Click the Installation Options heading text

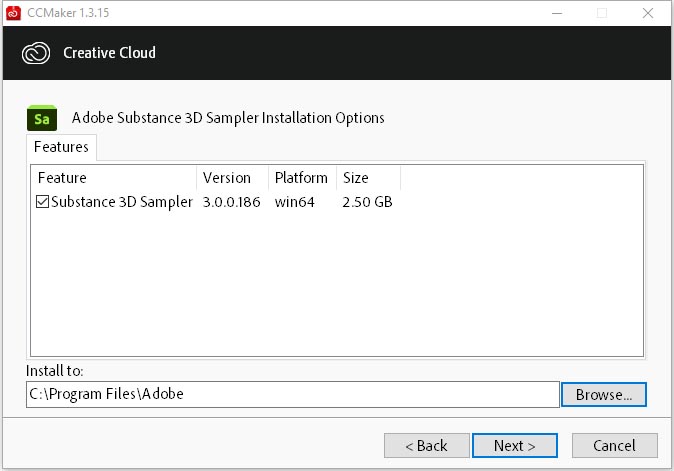228,118
